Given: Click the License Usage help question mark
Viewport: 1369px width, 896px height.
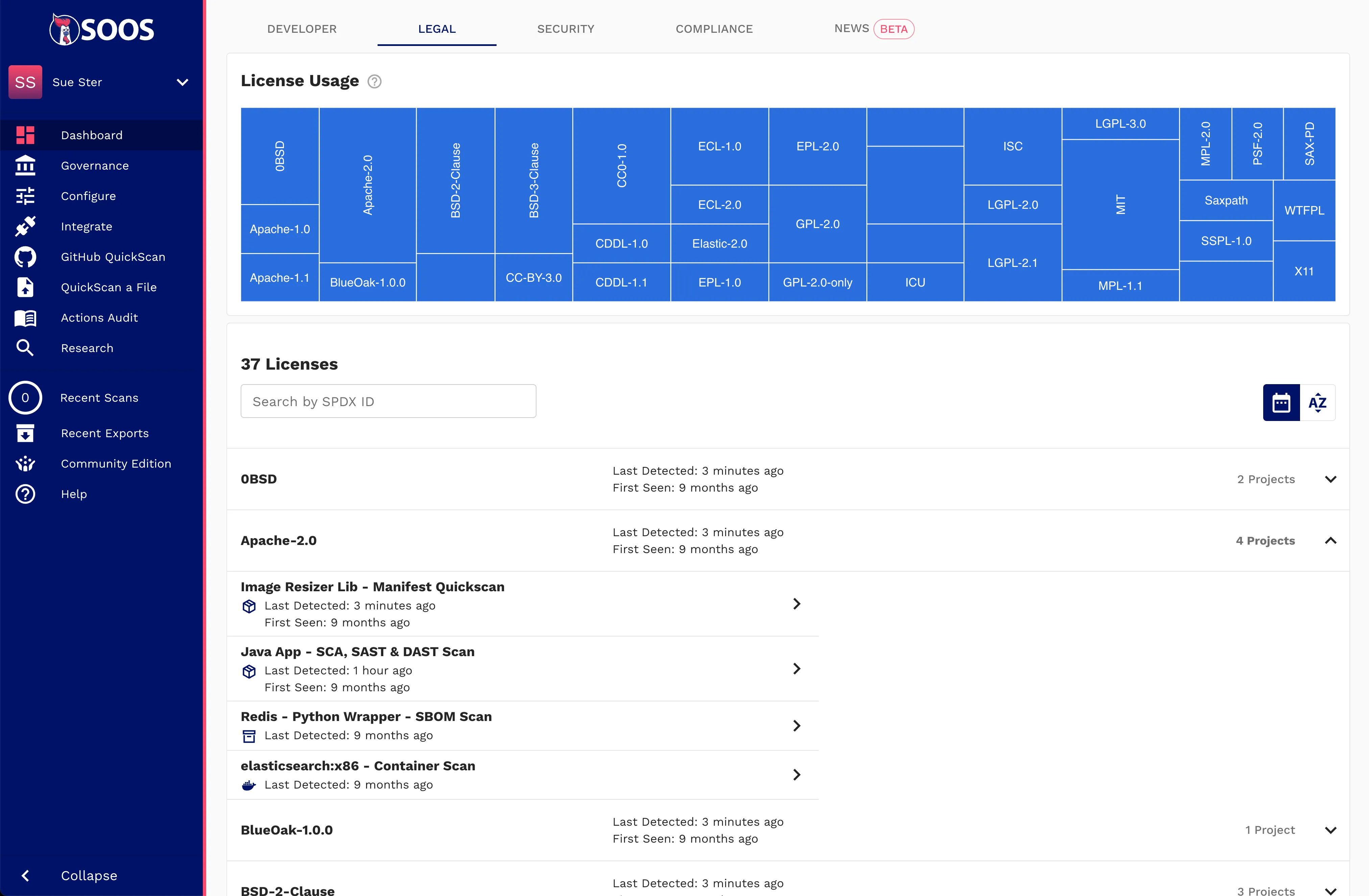Looking at the screenshot, I should point(375,82).
